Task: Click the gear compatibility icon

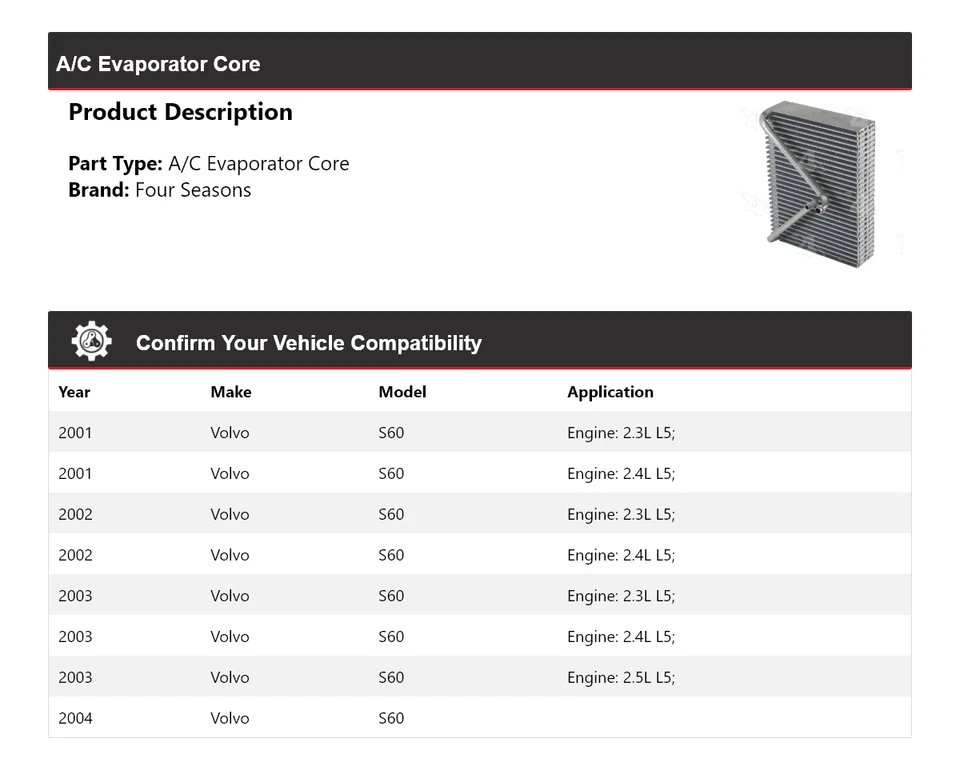Action: click(x=91, y=341)
